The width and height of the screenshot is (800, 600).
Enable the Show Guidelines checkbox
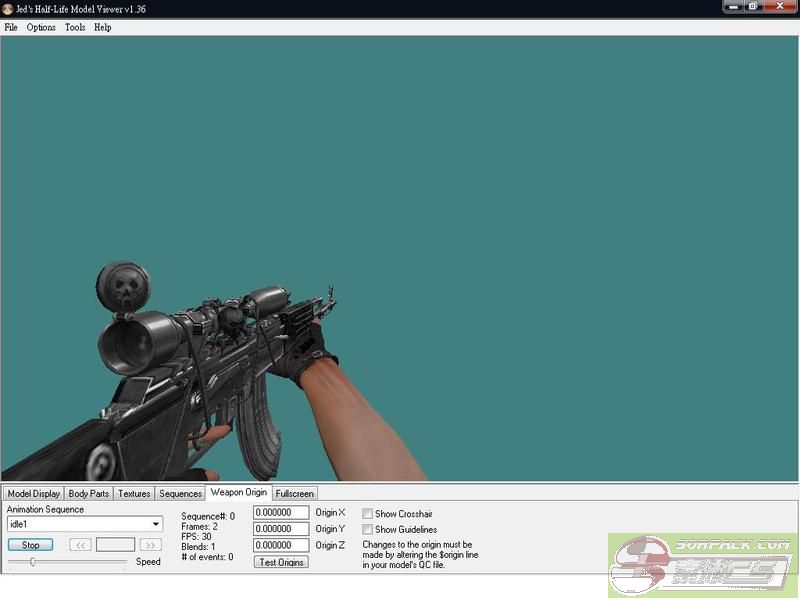click(x=368, y=530)
